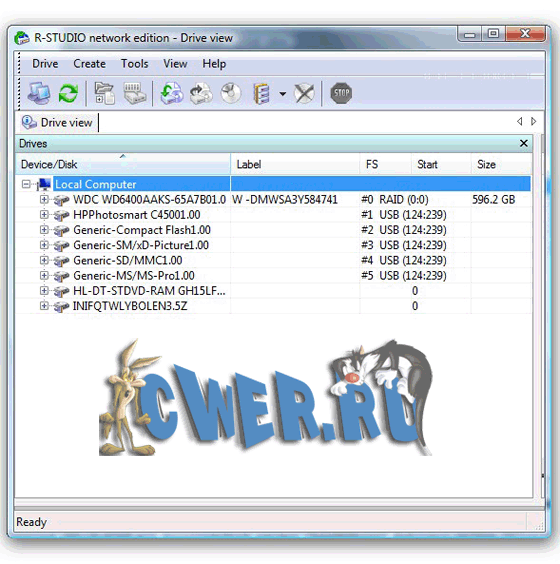The image size is (560, 564).
Task: Click the Connect to Remote computer icon
Action: pyautogui.click(x=39, y=93)
